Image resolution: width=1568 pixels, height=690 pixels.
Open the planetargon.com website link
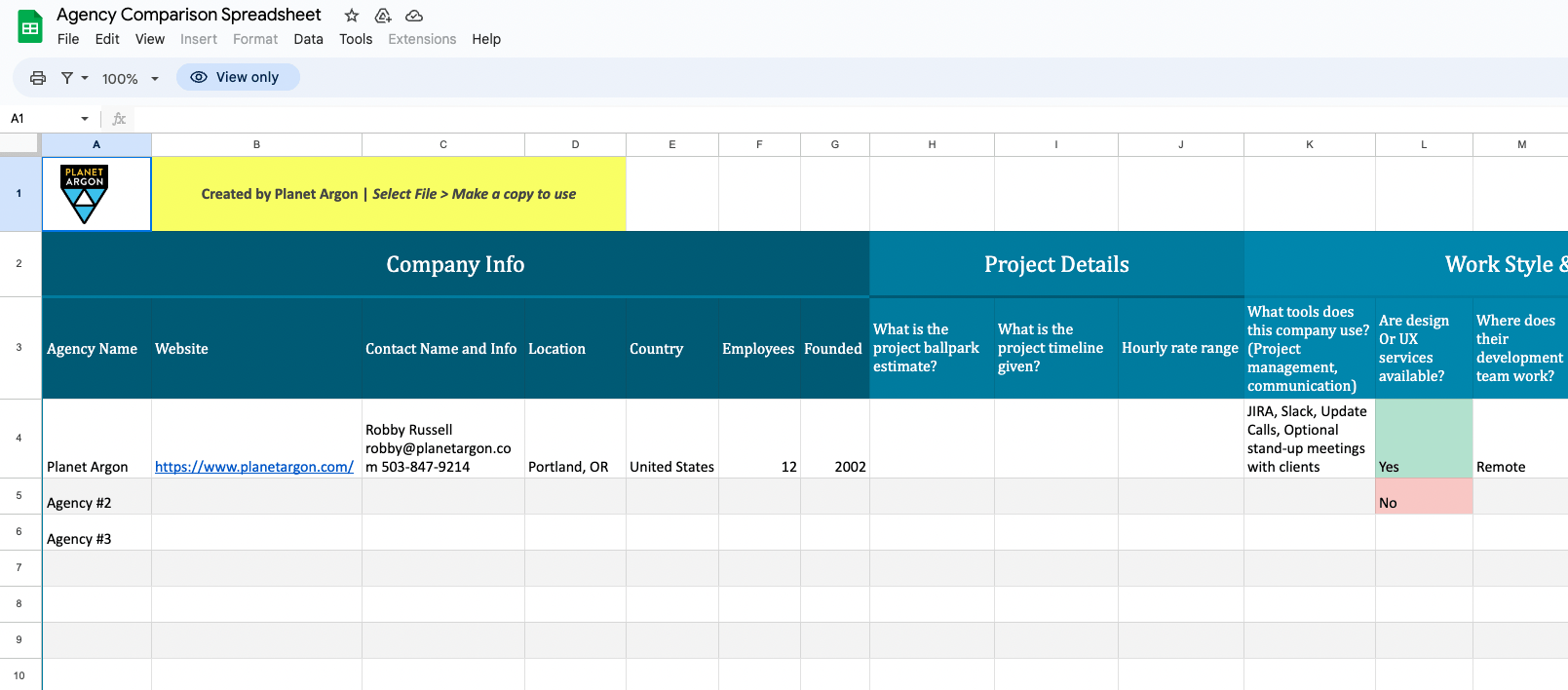coord(253,467)
